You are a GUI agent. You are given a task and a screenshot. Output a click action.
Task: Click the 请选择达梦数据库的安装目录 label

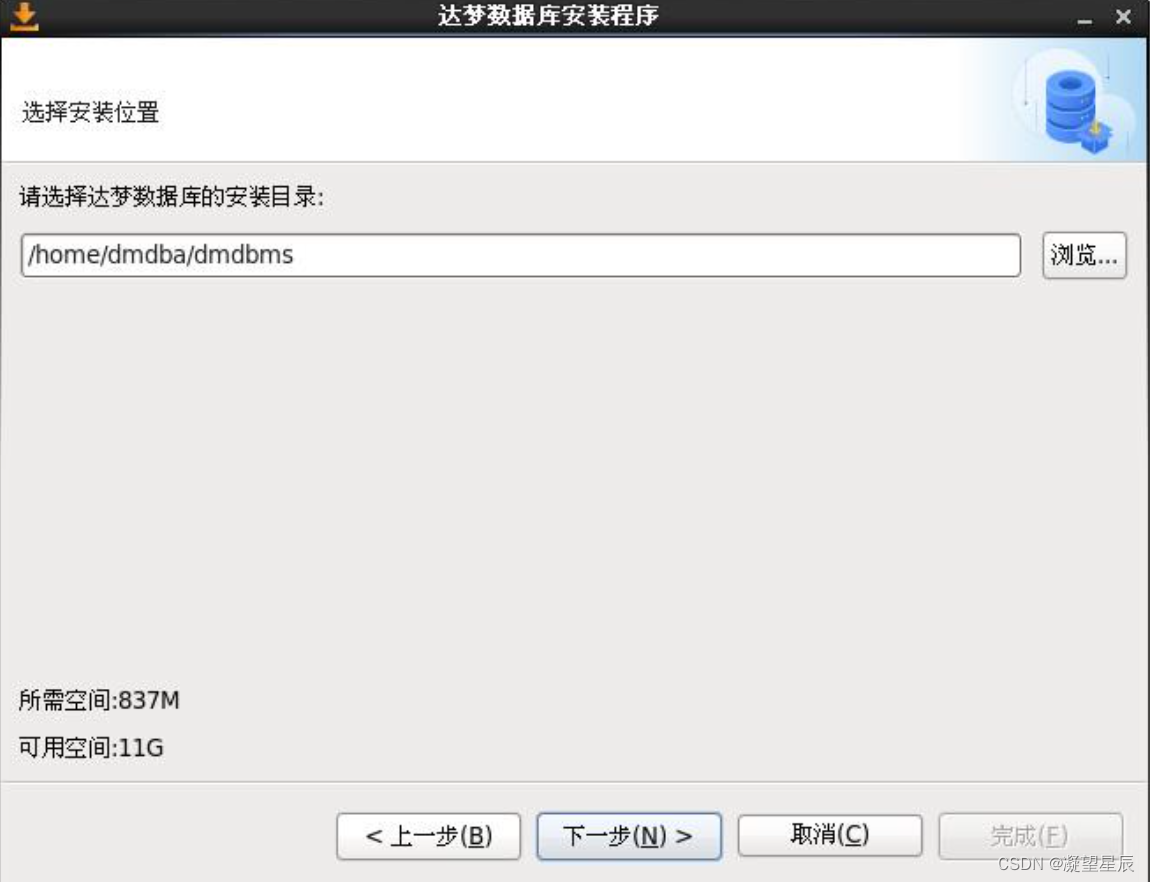coord(172,196)
